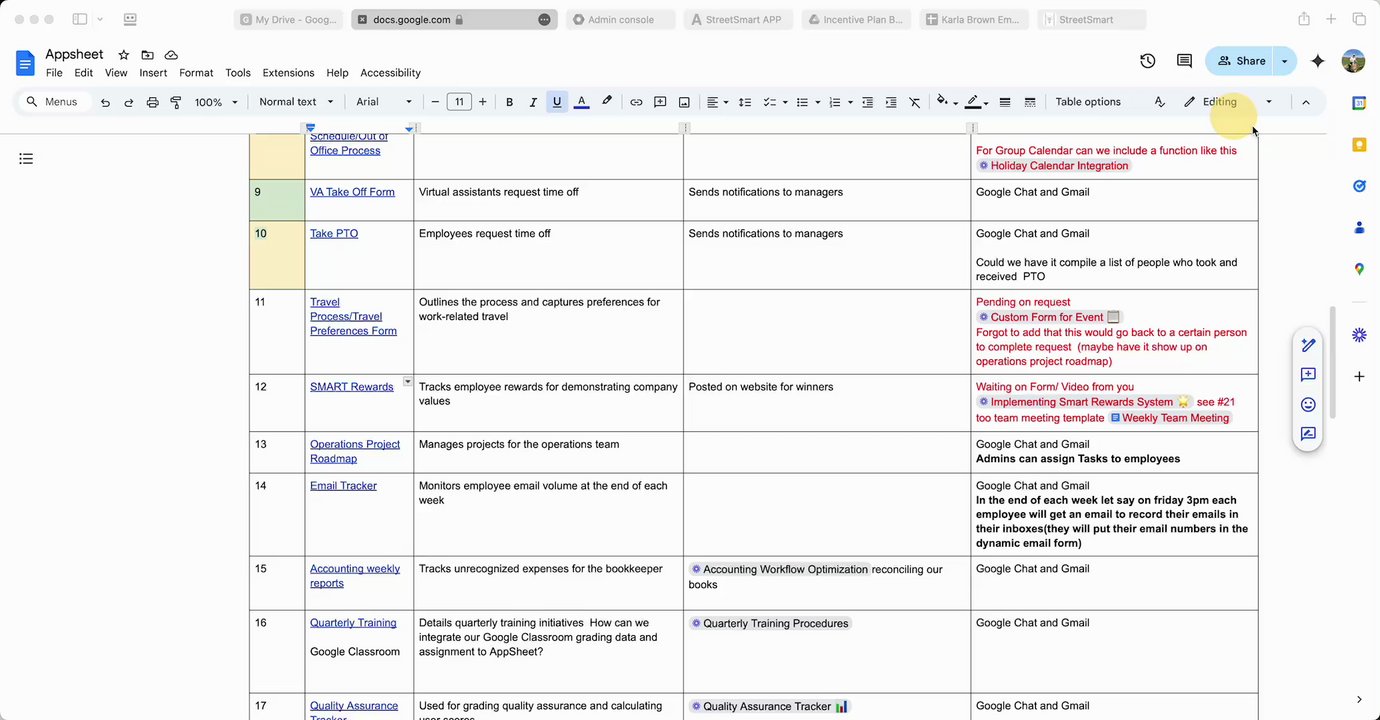
Task: Check the cloud document status icon
Action: point(171,55)
